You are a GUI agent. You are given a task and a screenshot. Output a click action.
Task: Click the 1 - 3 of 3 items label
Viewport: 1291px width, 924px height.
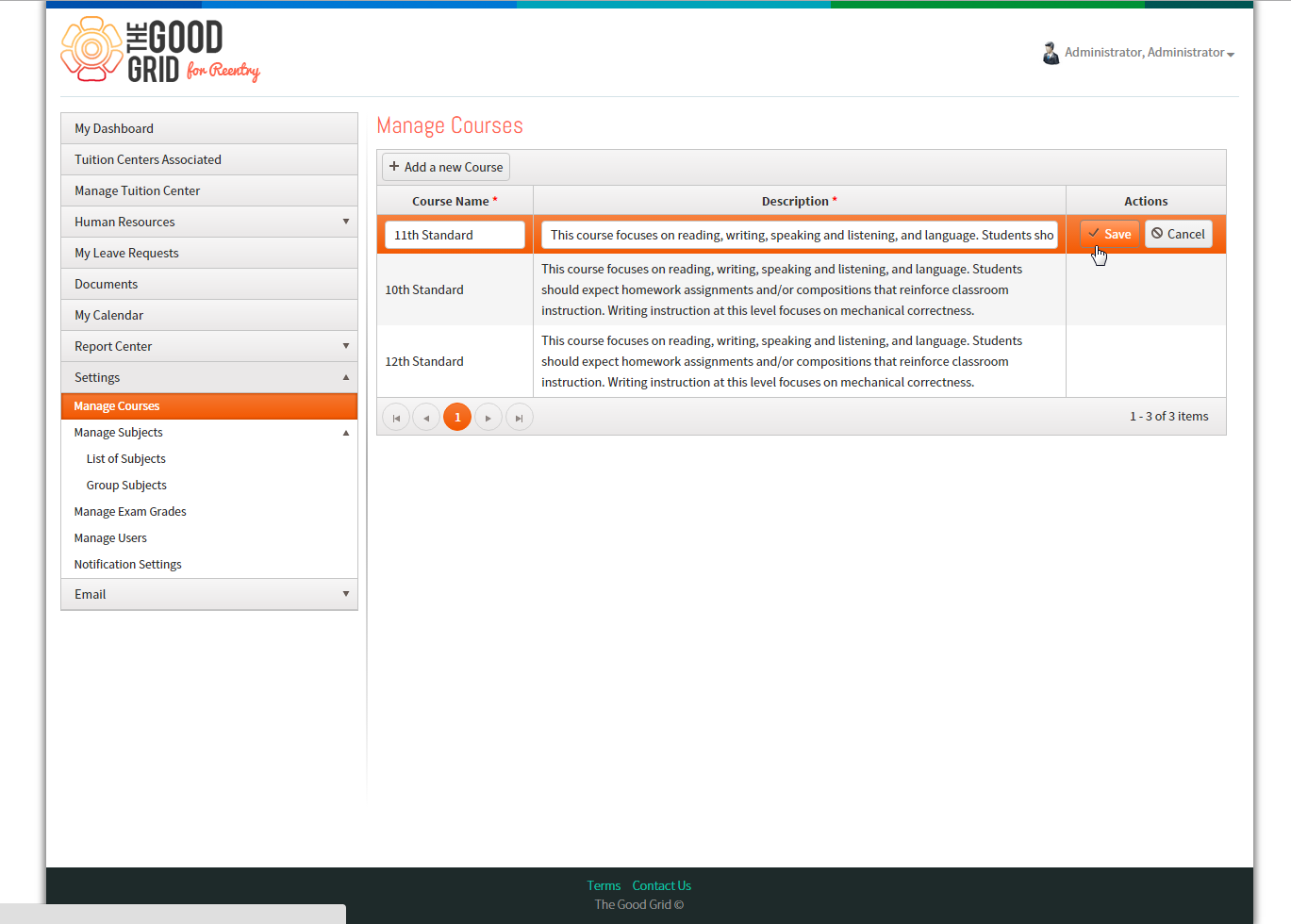(x=1169, y=416)
